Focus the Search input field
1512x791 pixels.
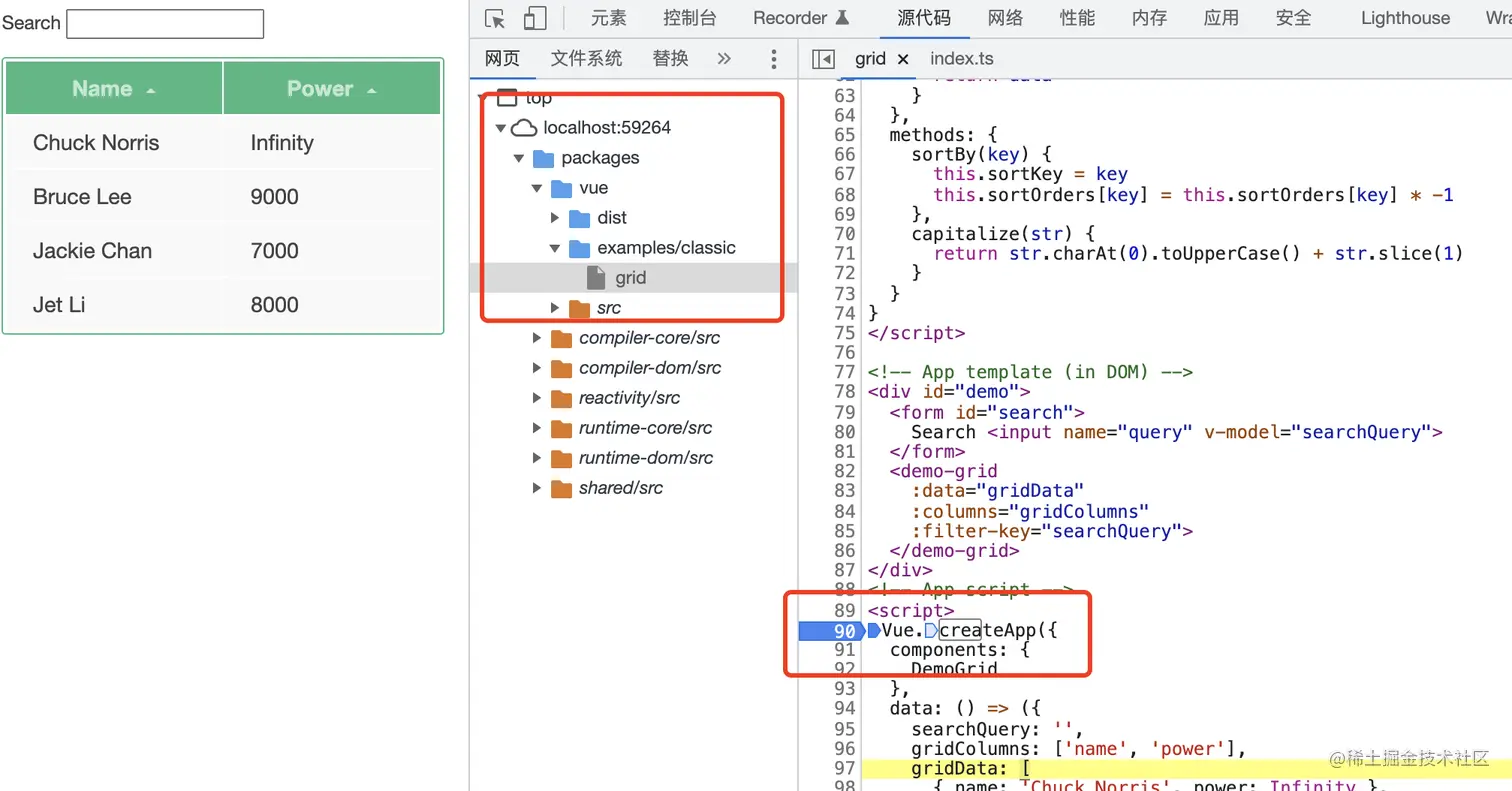(165, 24)
